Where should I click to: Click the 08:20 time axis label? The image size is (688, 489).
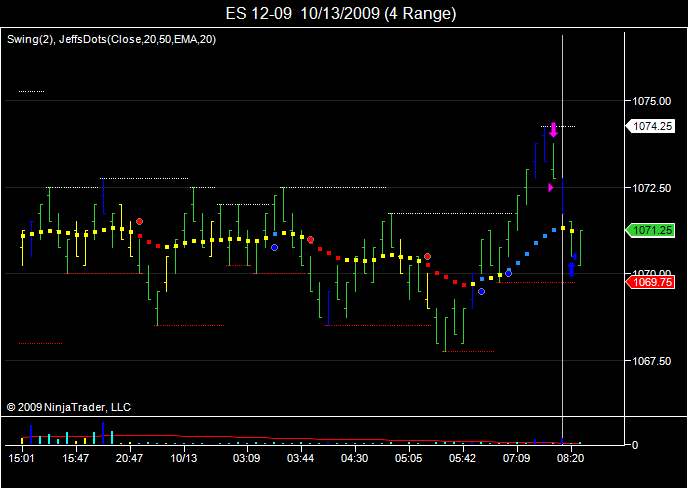point(571,459)
